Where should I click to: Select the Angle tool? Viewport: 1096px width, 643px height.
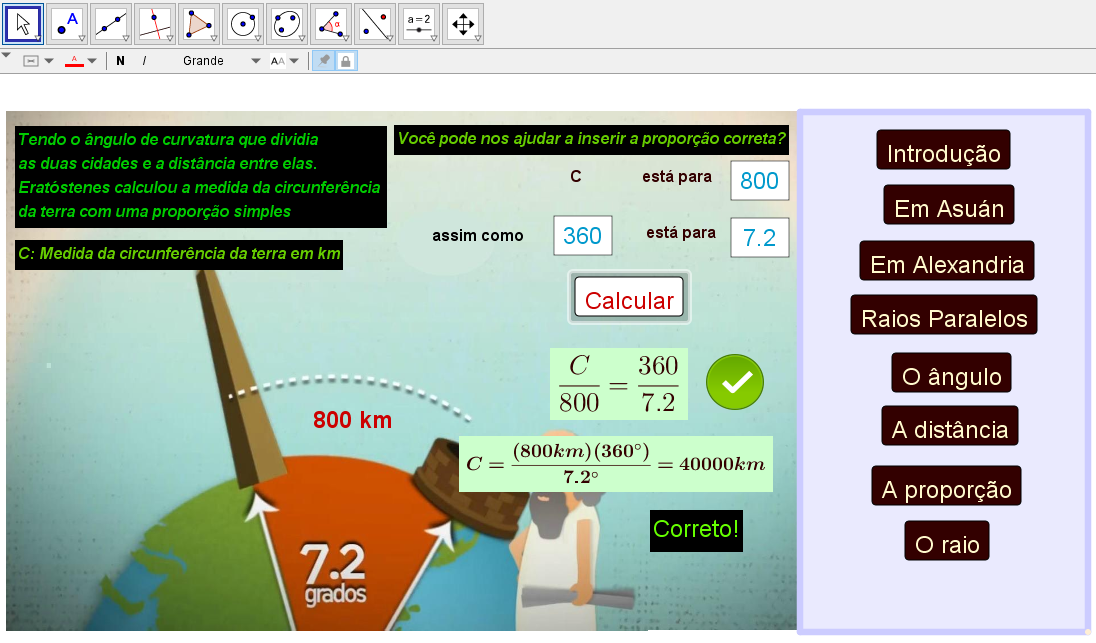(x=331, y=24)
